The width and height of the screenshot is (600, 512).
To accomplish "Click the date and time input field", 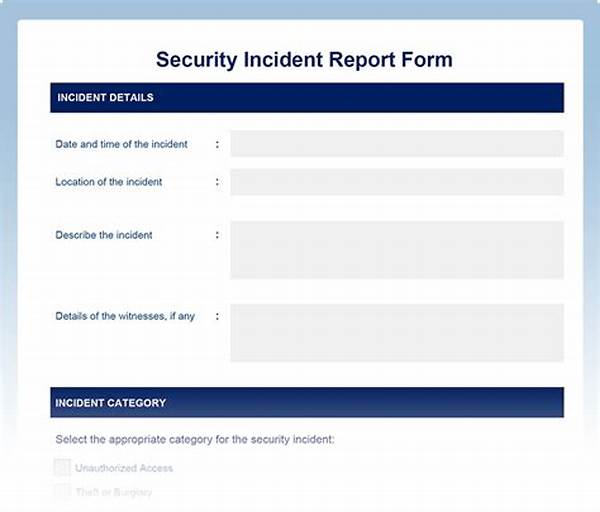I will 396,144.
